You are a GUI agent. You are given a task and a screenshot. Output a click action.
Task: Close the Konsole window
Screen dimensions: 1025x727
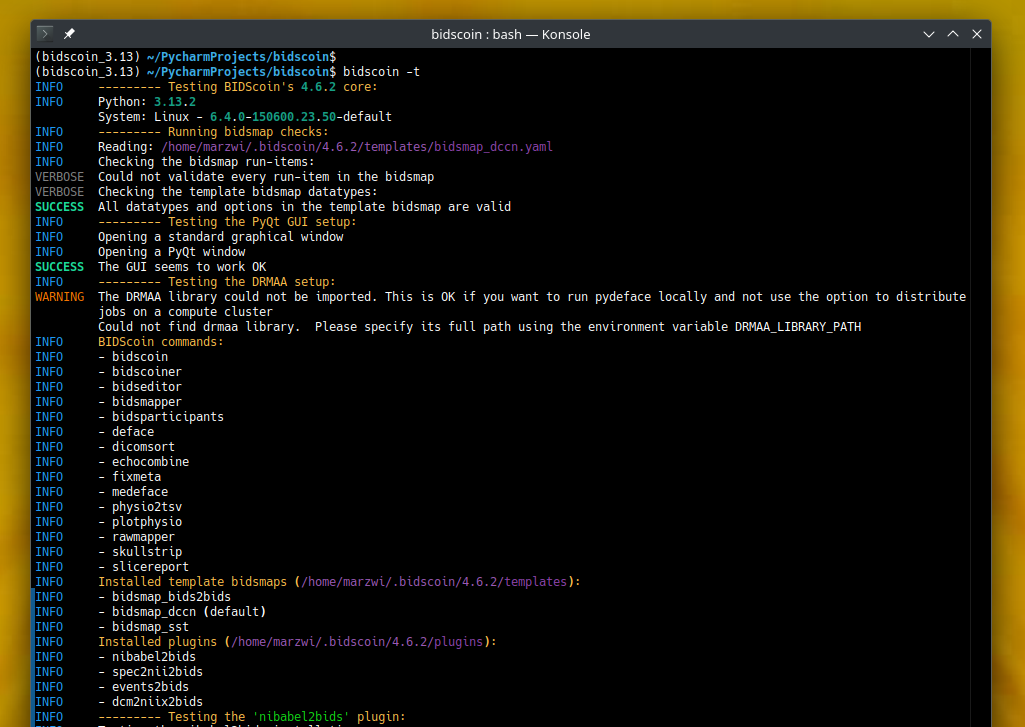[x=977, y=34]
